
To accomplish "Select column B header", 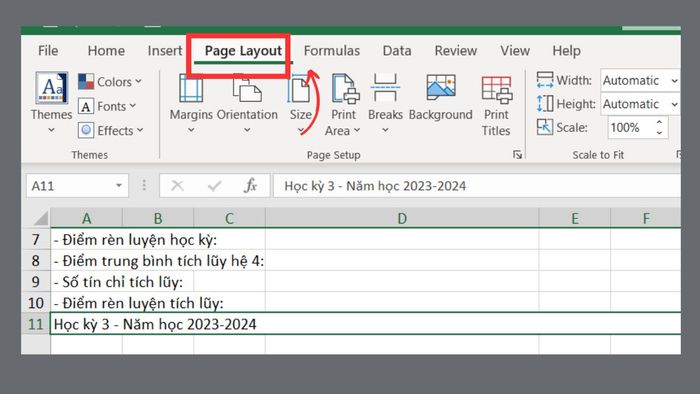I will click(158, 218).
